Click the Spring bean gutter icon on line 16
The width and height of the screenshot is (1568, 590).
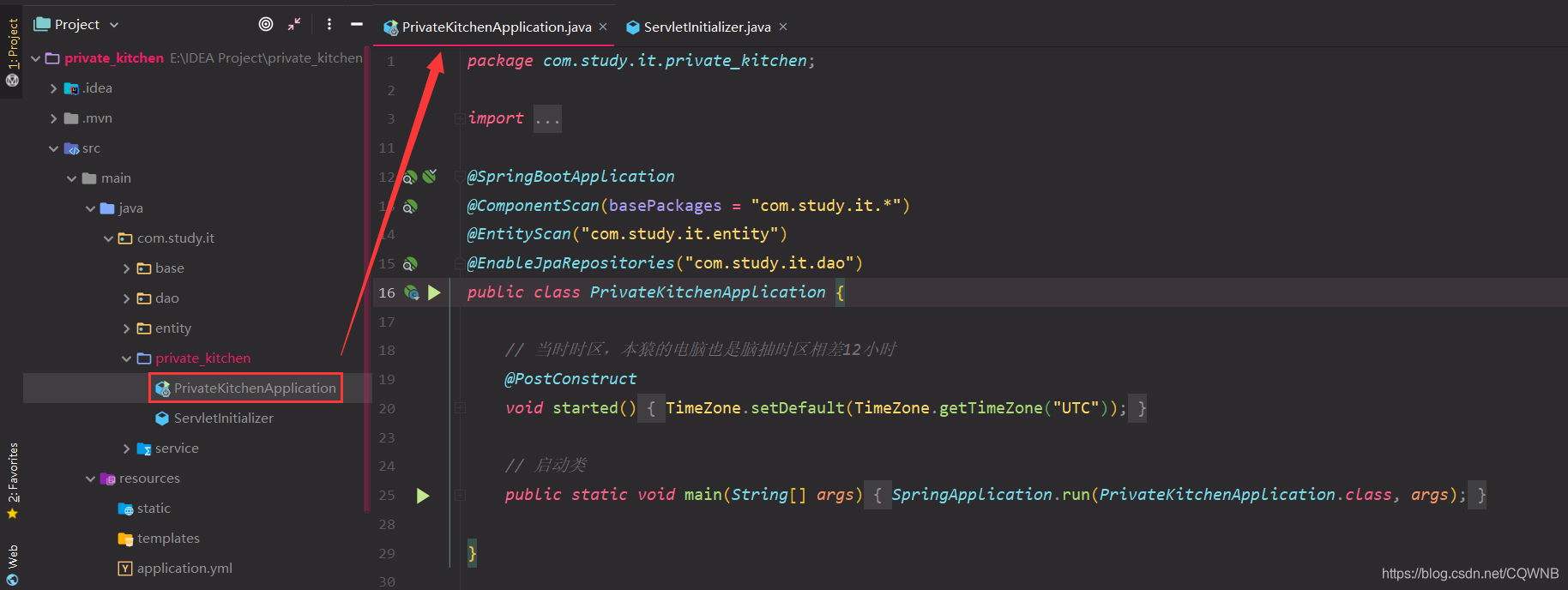[412, 293]
